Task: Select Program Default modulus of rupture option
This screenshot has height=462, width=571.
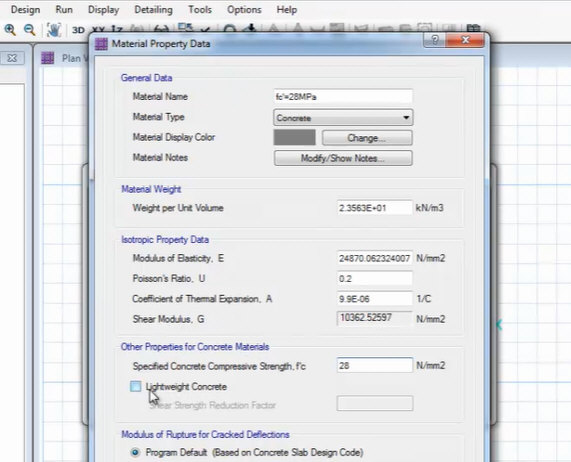Action: tap(135, 453)
